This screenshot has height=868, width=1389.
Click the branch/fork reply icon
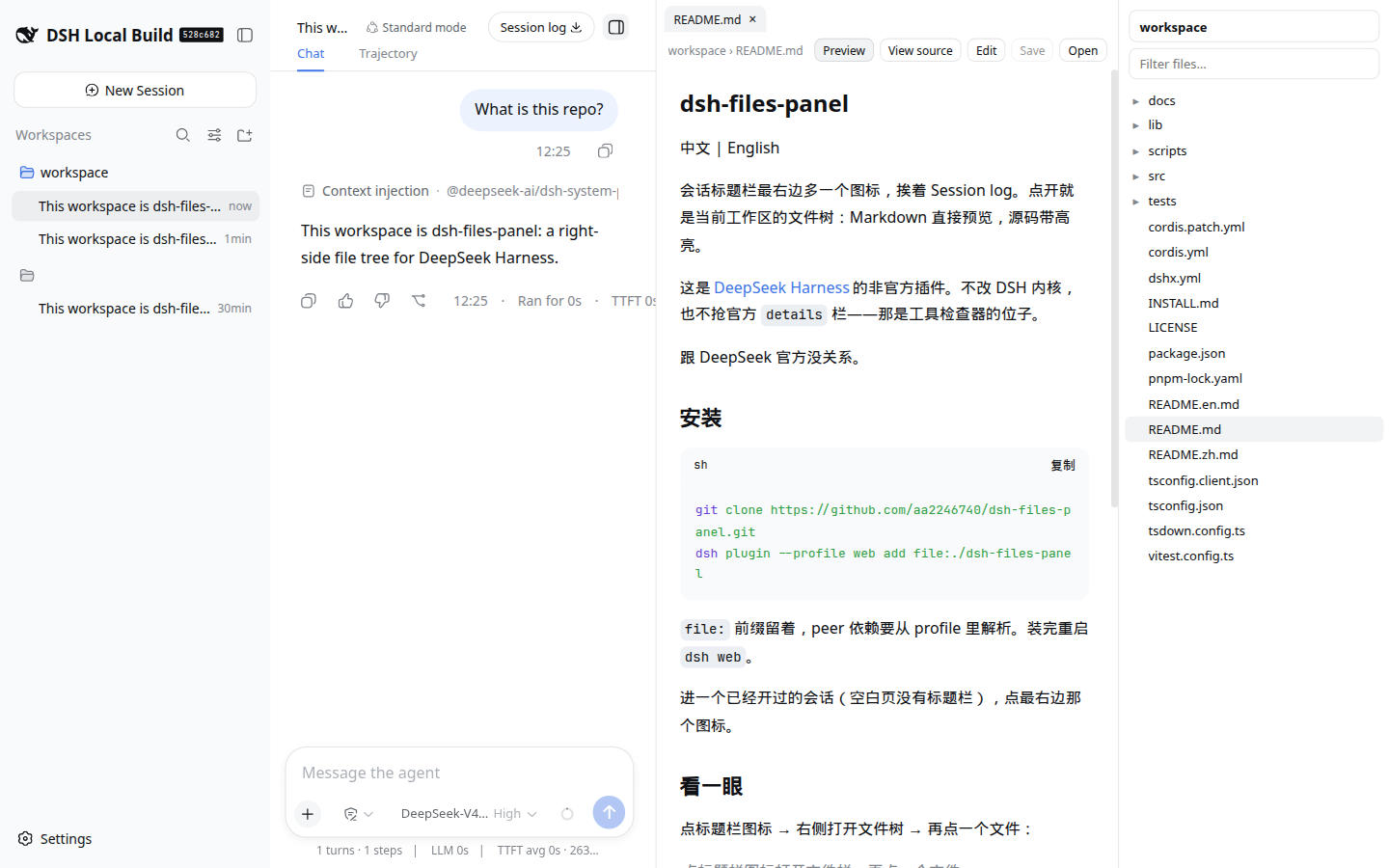coord(419,301)
